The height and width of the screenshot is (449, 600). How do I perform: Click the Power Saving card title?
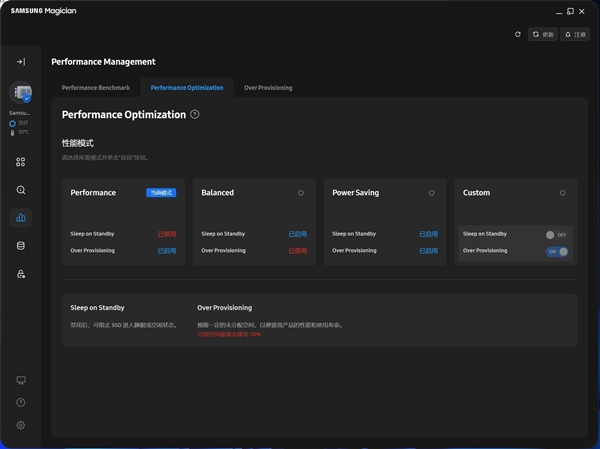[x=355, y=193]
